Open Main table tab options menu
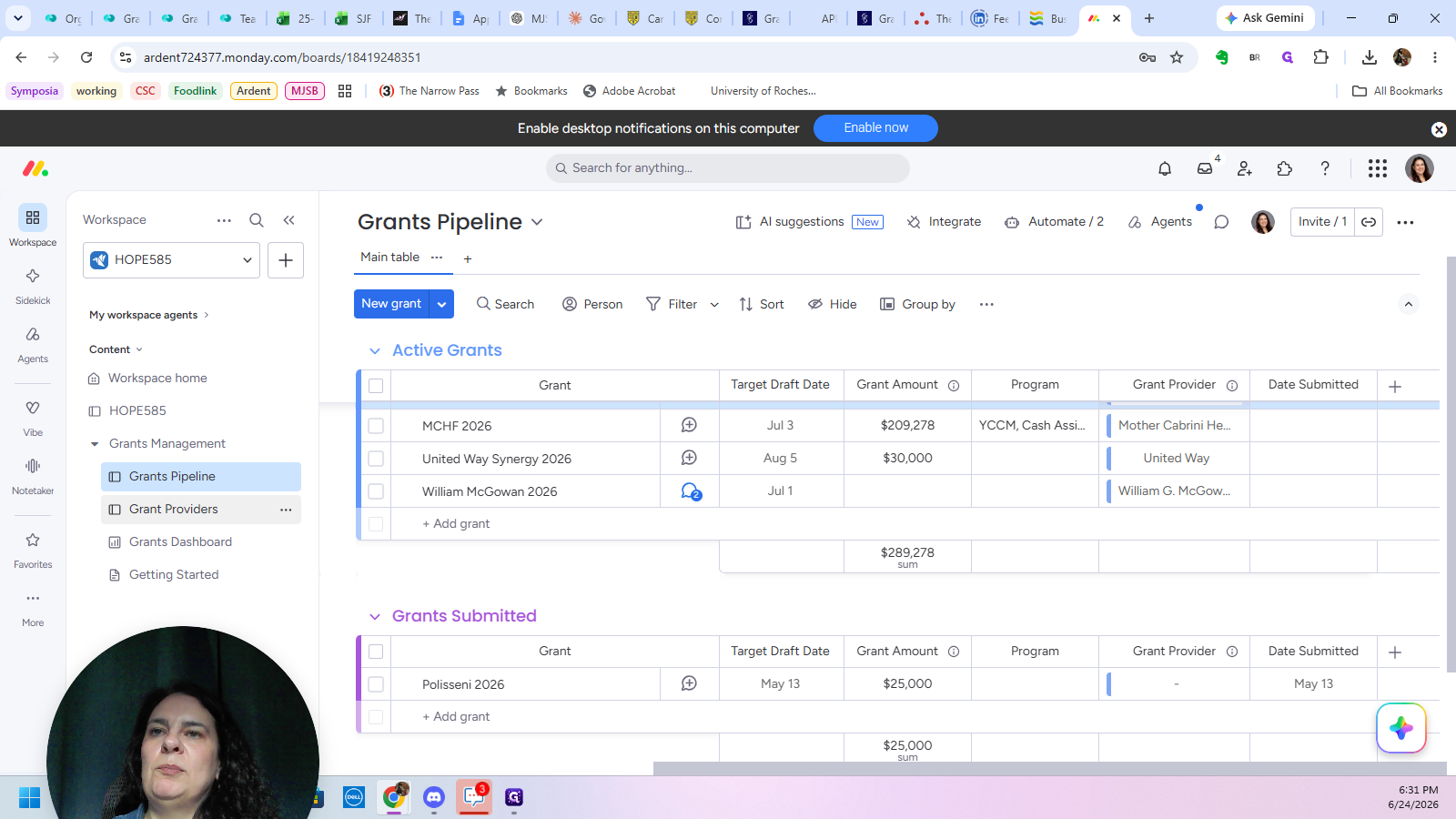This screenshot has width=1456, height=819. (x=437, y=258)
